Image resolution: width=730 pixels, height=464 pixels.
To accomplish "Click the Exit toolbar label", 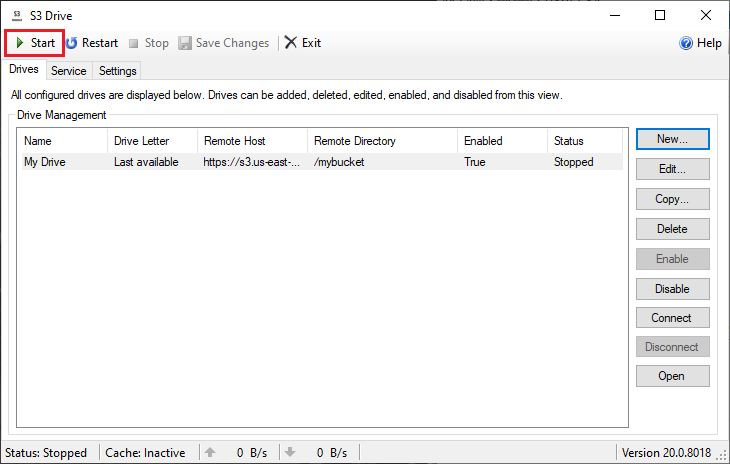I will pyautogui.click(x=311, y=43).
